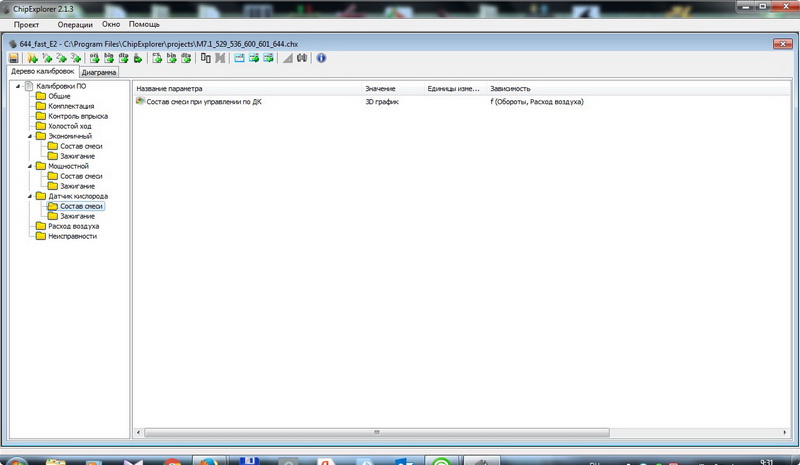Viewport: 800px width, 465px height.
Task: Click the blue info icon in toolbar
Action: [x=321, y=58]
